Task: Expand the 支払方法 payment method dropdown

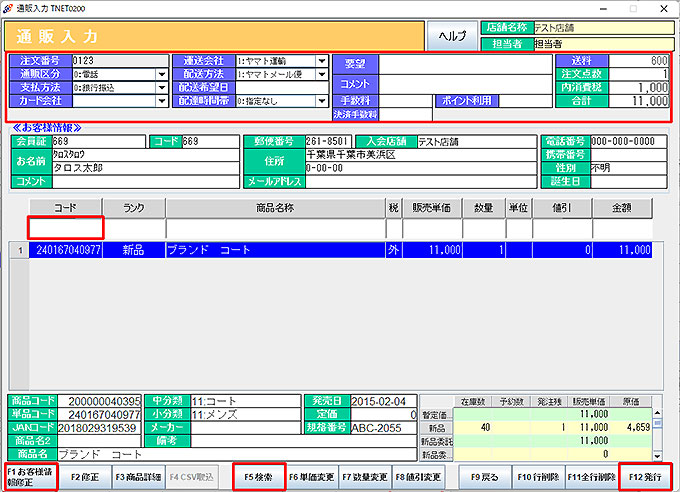Action: pyautogui.click(x=162, y=88)
